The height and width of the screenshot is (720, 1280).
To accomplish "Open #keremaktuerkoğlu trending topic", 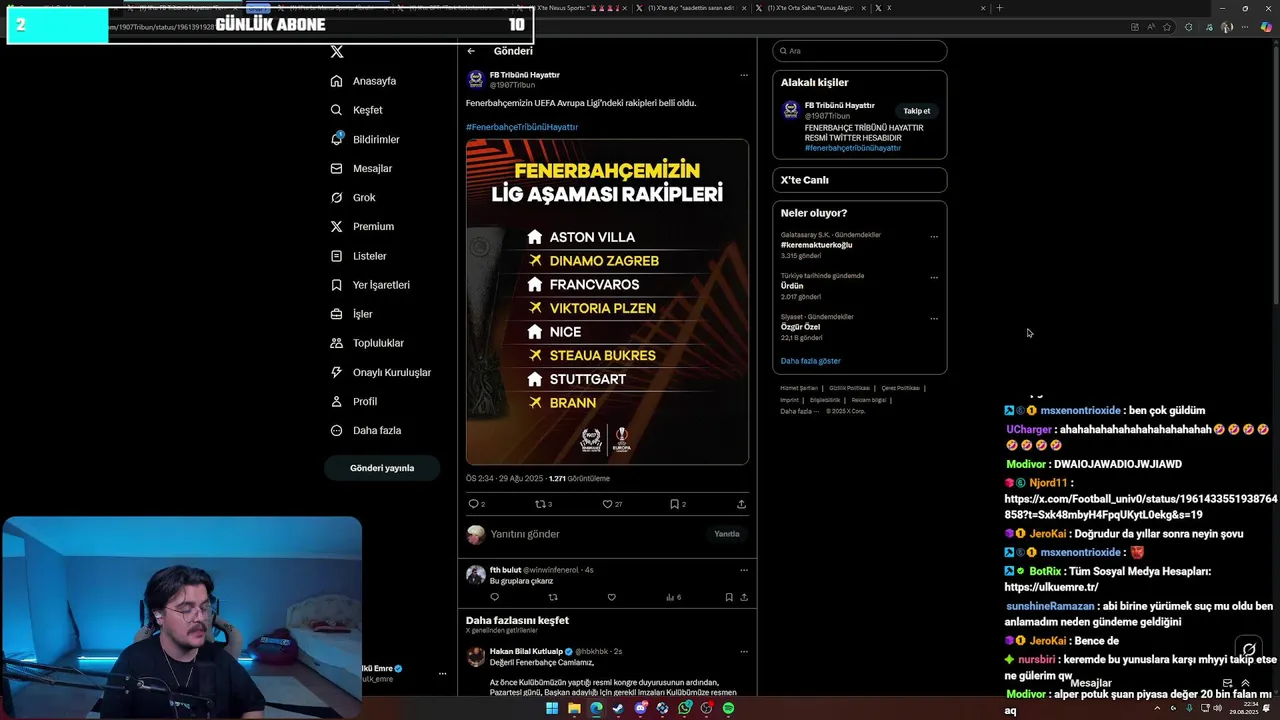I will pyautogui.click(x=816, y=245).
